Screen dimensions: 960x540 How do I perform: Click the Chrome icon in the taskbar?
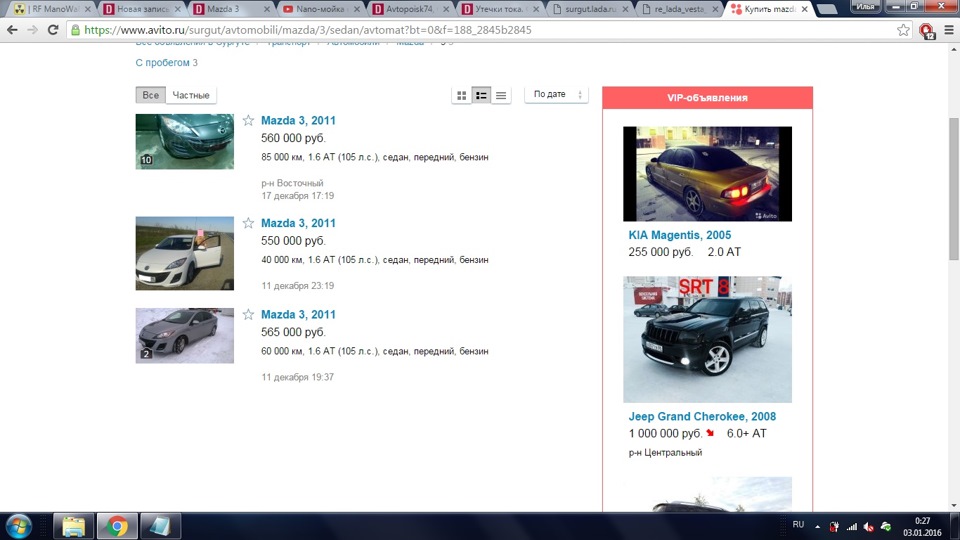(117, 527)
